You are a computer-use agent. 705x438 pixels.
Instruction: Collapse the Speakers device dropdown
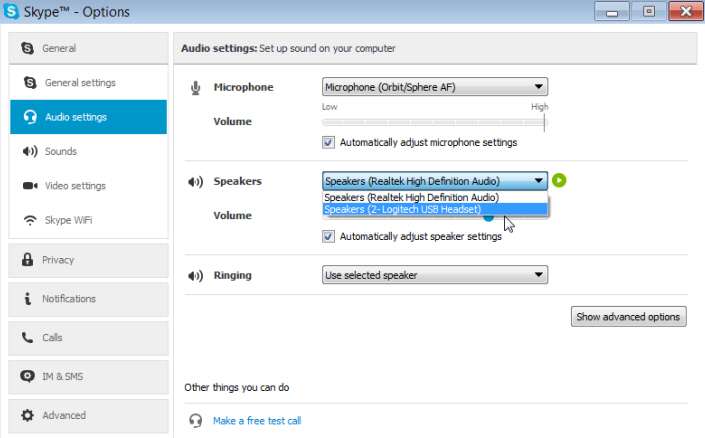(x=435, y=181)
